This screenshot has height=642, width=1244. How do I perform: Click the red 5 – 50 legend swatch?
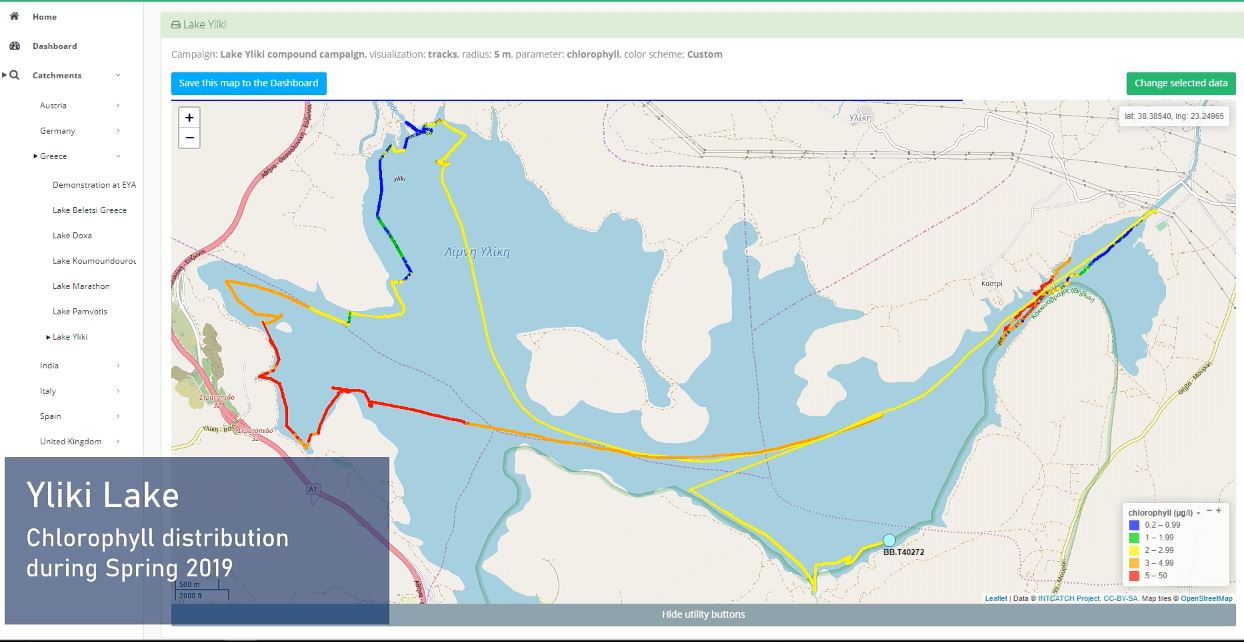tap(1134, 576)
